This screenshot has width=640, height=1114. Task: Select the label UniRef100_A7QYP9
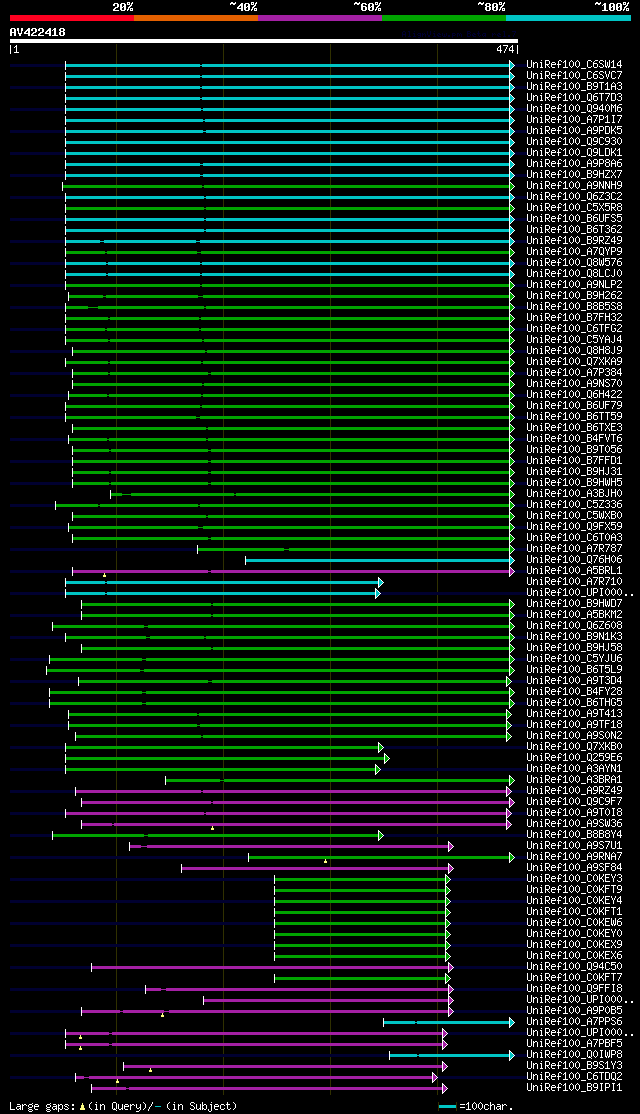point(575,252)
